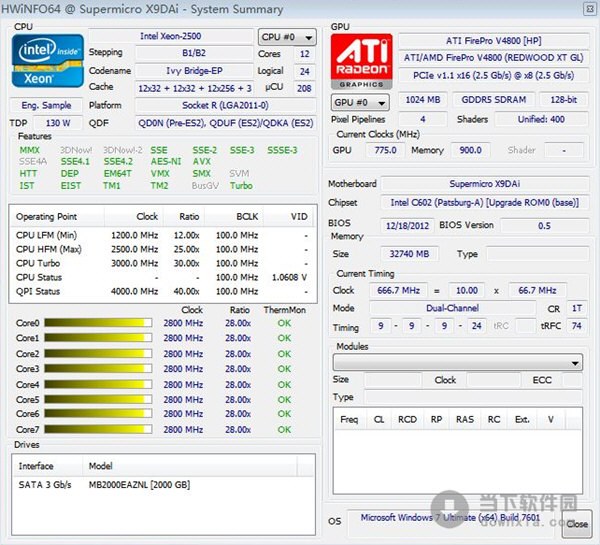Click the TDP value 130 W
Viewport: 600px width, 545px height.
pyautogui.click(x=58, y=123)
